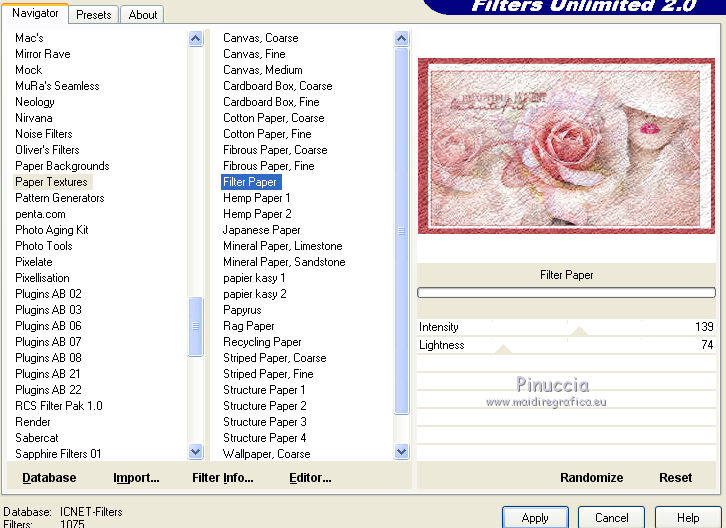The image size is (726, 528).
Task: Choose Mineral Paper, Sandstone filter
Action: (284, 262)
